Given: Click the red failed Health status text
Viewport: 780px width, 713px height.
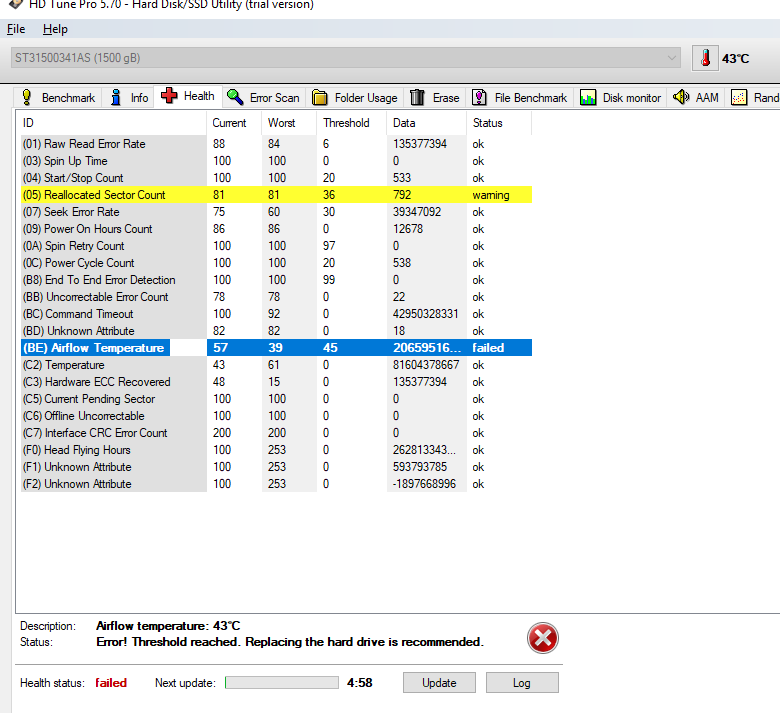Looking at the screenshot, I should pyautogui.click(x=111, y=683).
